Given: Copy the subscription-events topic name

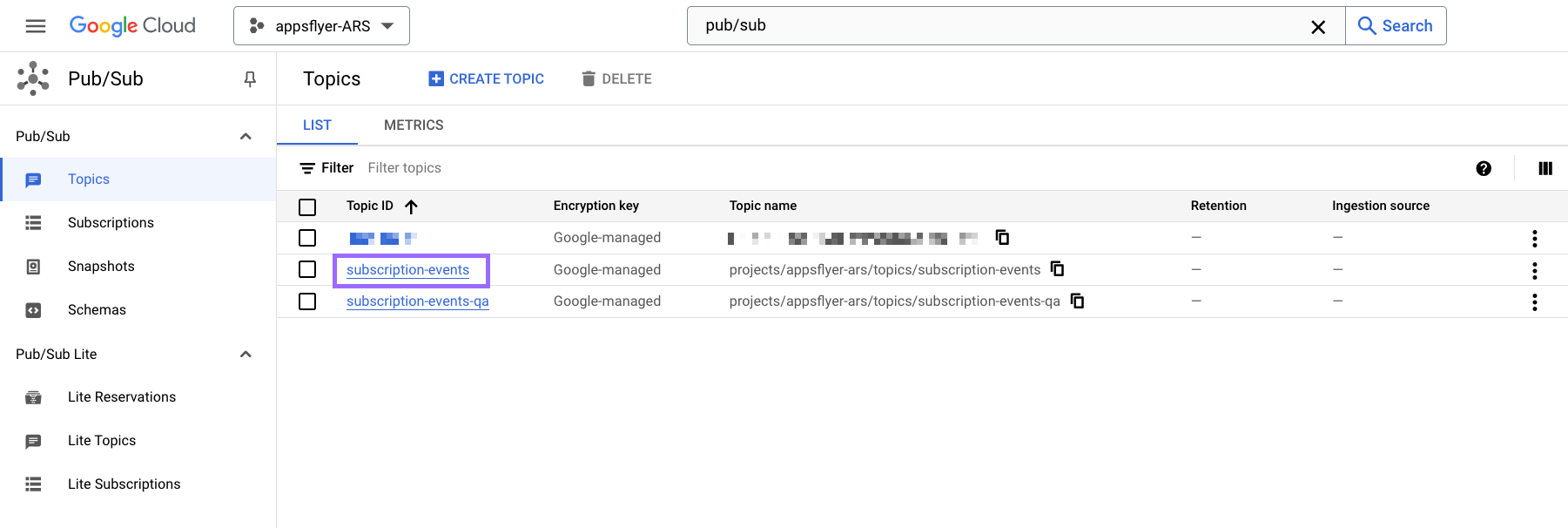Looking at the screenshot, I should (x=1058, y=269).
